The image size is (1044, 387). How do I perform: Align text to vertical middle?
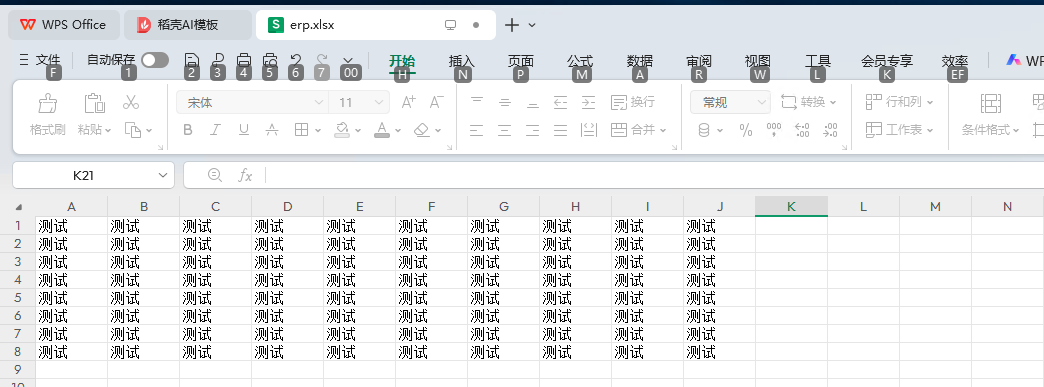(x=505, y=102)
